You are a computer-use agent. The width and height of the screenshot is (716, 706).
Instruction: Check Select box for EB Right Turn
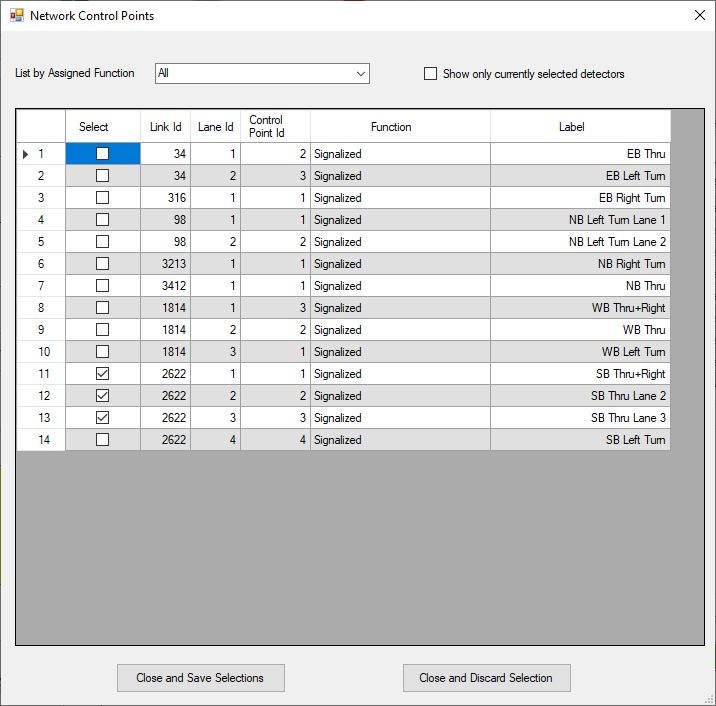(x=102, y=197)
